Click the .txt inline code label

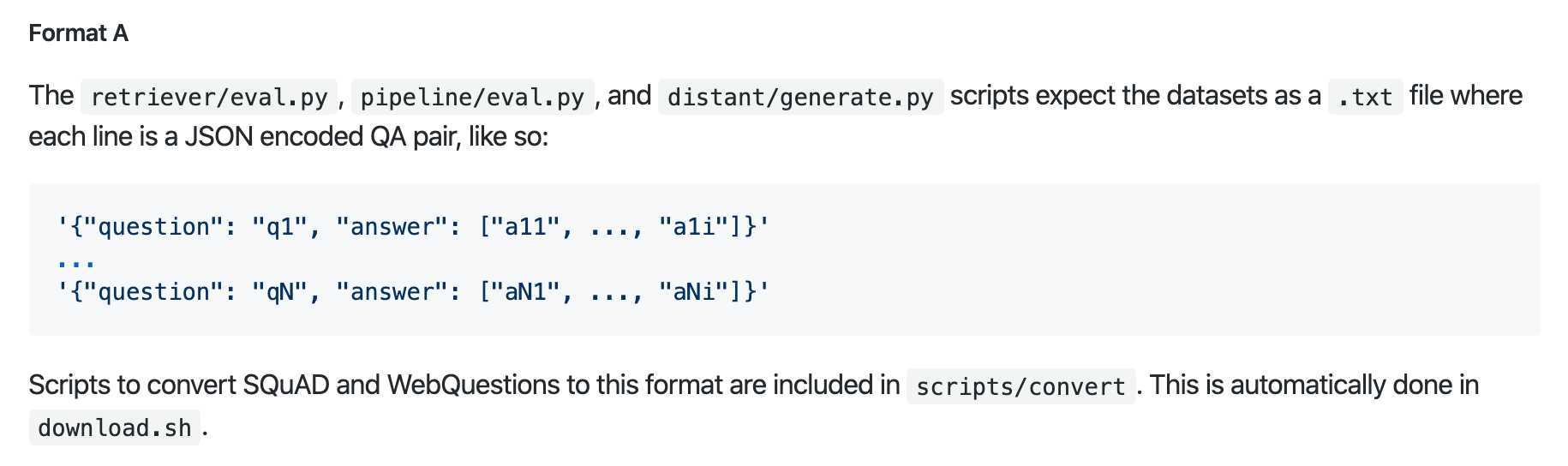tap(1365, 97)
